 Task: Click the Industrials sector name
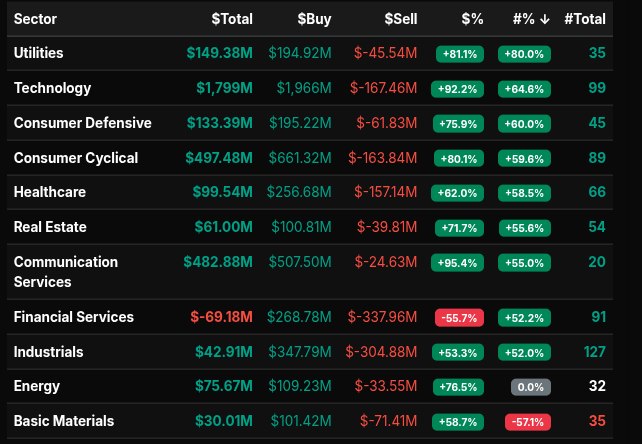pos(49,352)
